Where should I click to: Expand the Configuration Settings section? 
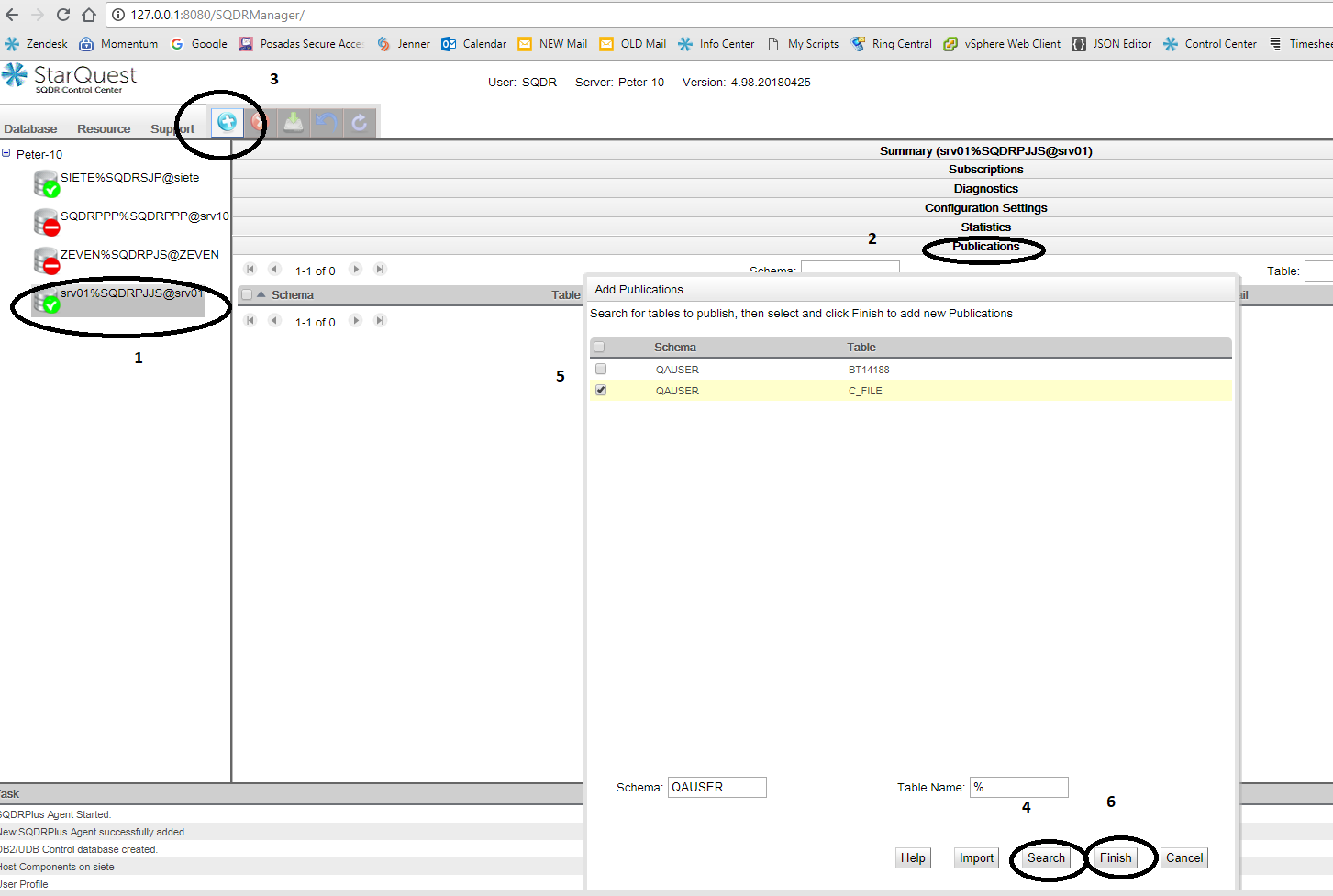click(985, 208)
